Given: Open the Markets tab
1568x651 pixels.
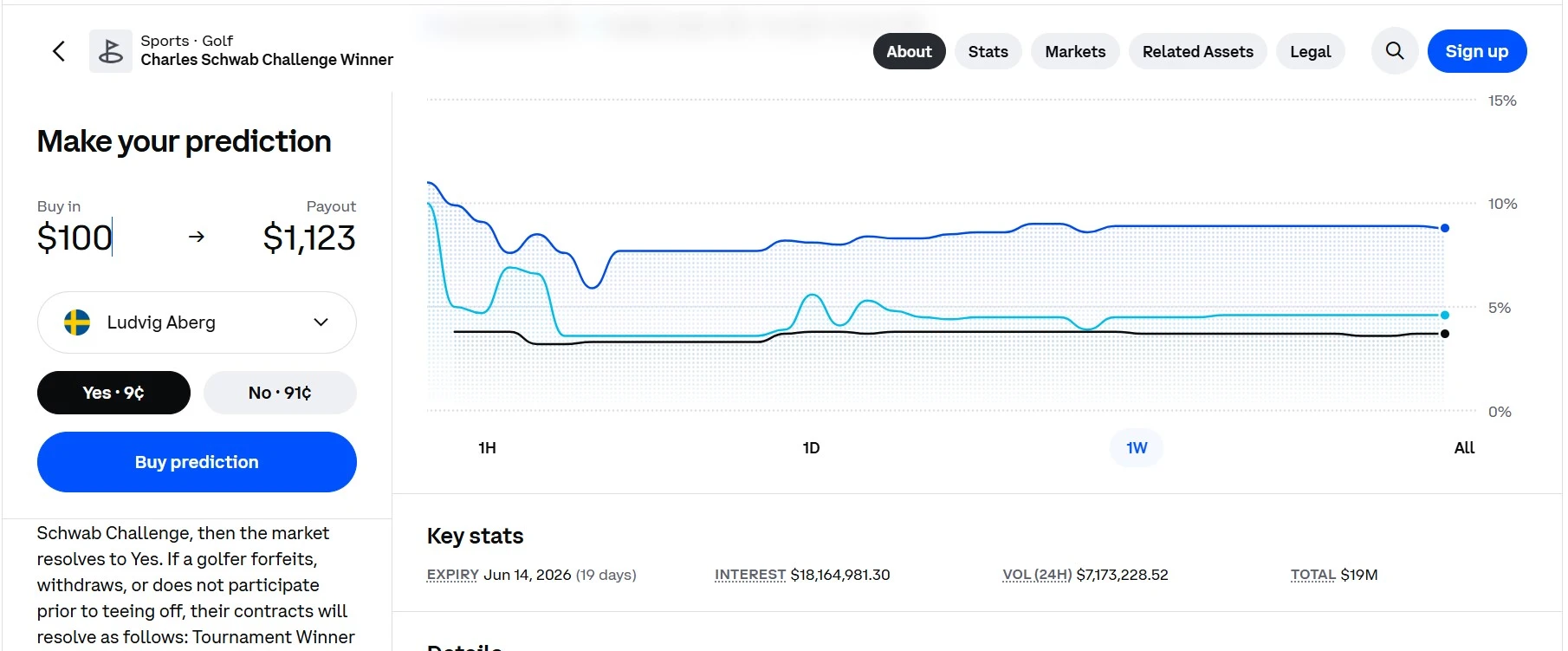Looking at the screenshot, I should [x=1075, y=51].
